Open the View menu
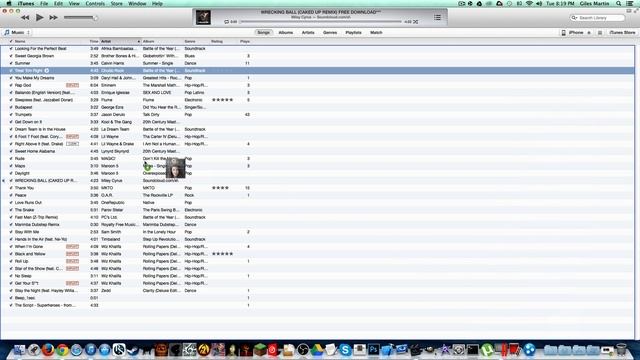 [x=74, y=3]
